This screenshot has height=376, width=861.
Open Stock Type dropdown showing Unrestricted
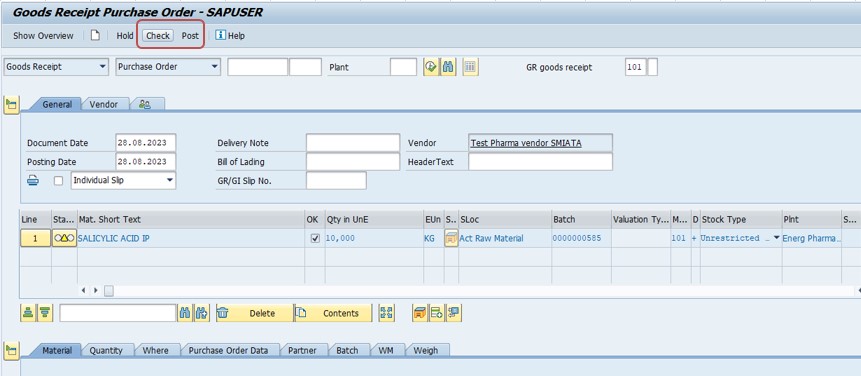(x=776, y=238)
